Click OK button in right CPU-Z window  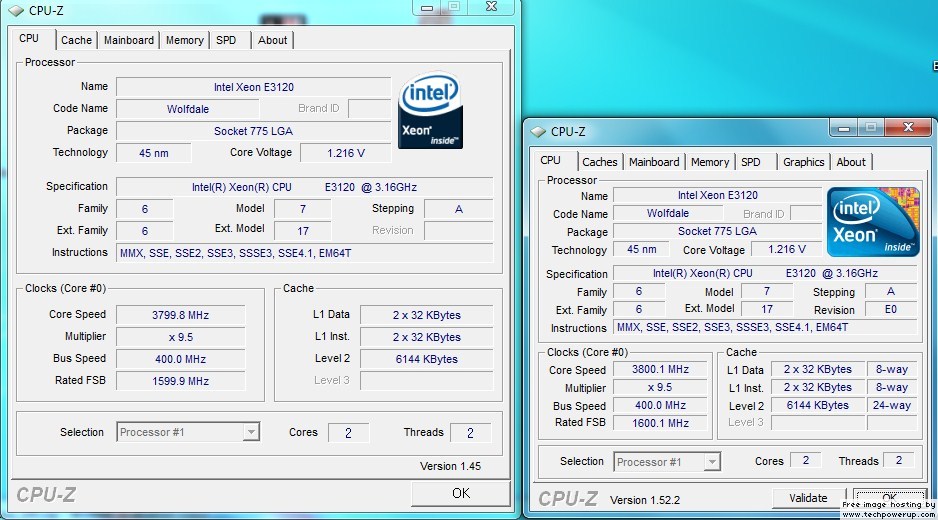click(890, 497)
